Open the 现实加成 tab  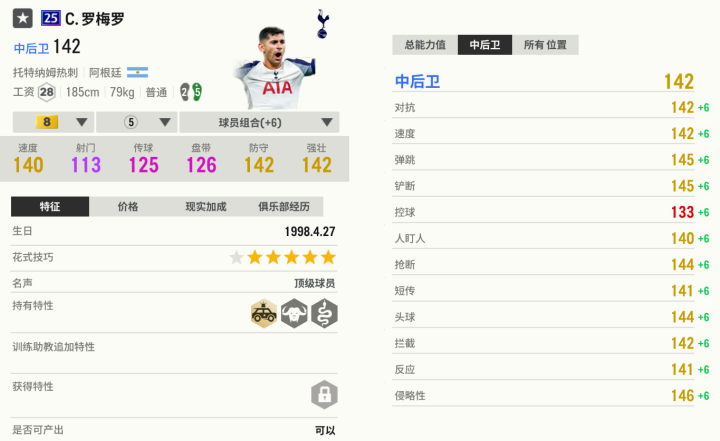click(x=206, y=207)
